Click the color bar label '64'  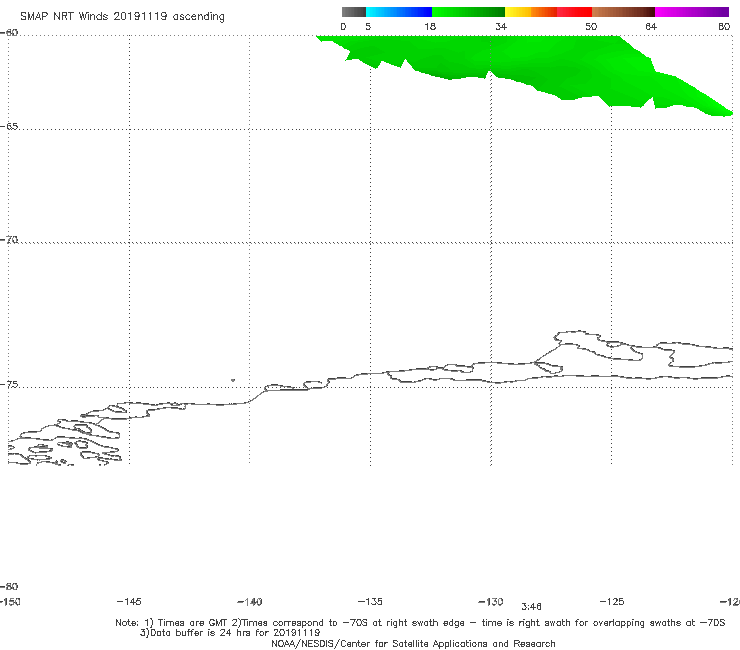point(651,26)
